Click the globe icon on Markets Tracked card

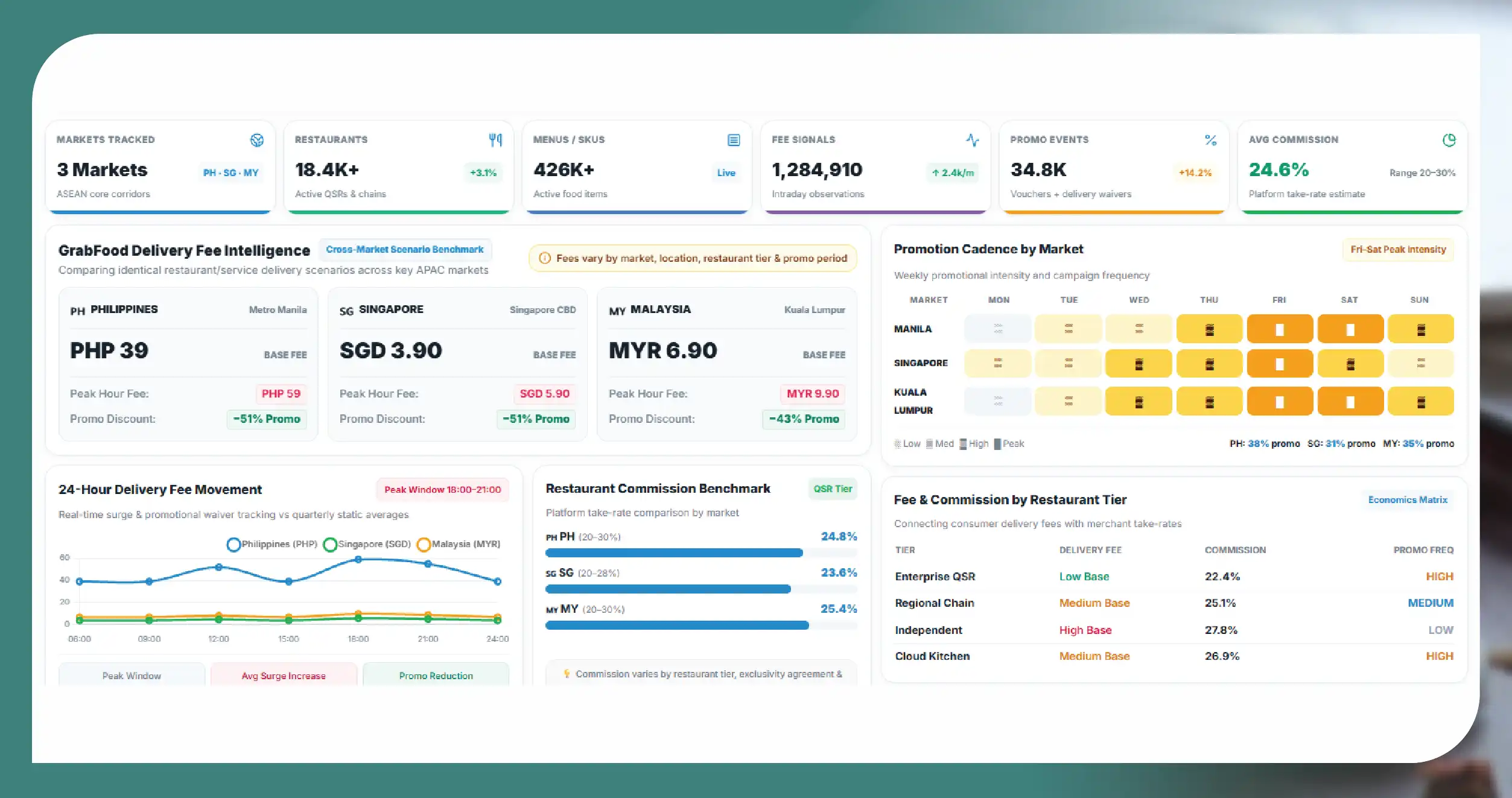coord(257,140)
